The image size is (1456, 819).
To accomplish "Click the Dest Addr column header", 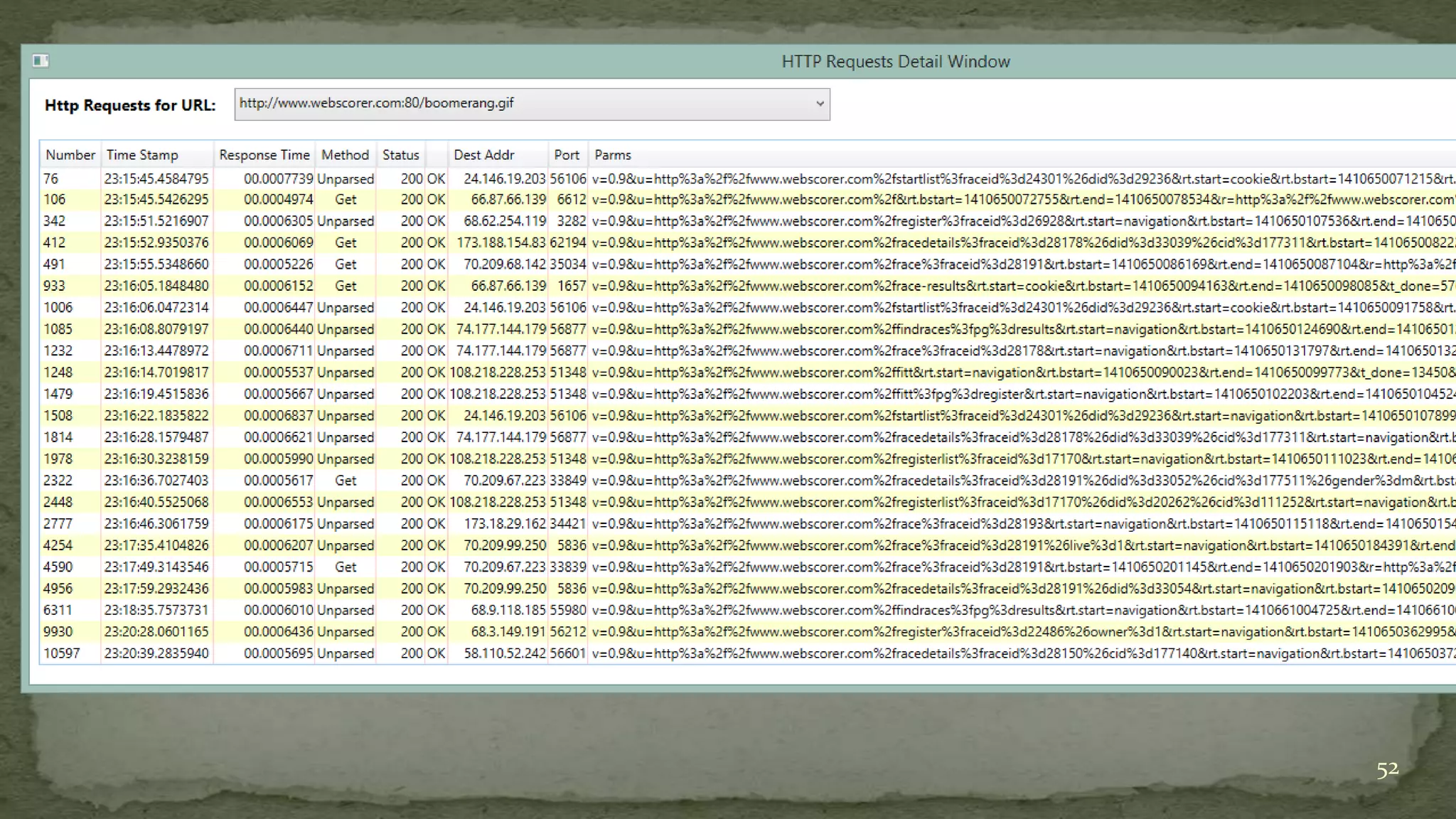I will 483,155.
